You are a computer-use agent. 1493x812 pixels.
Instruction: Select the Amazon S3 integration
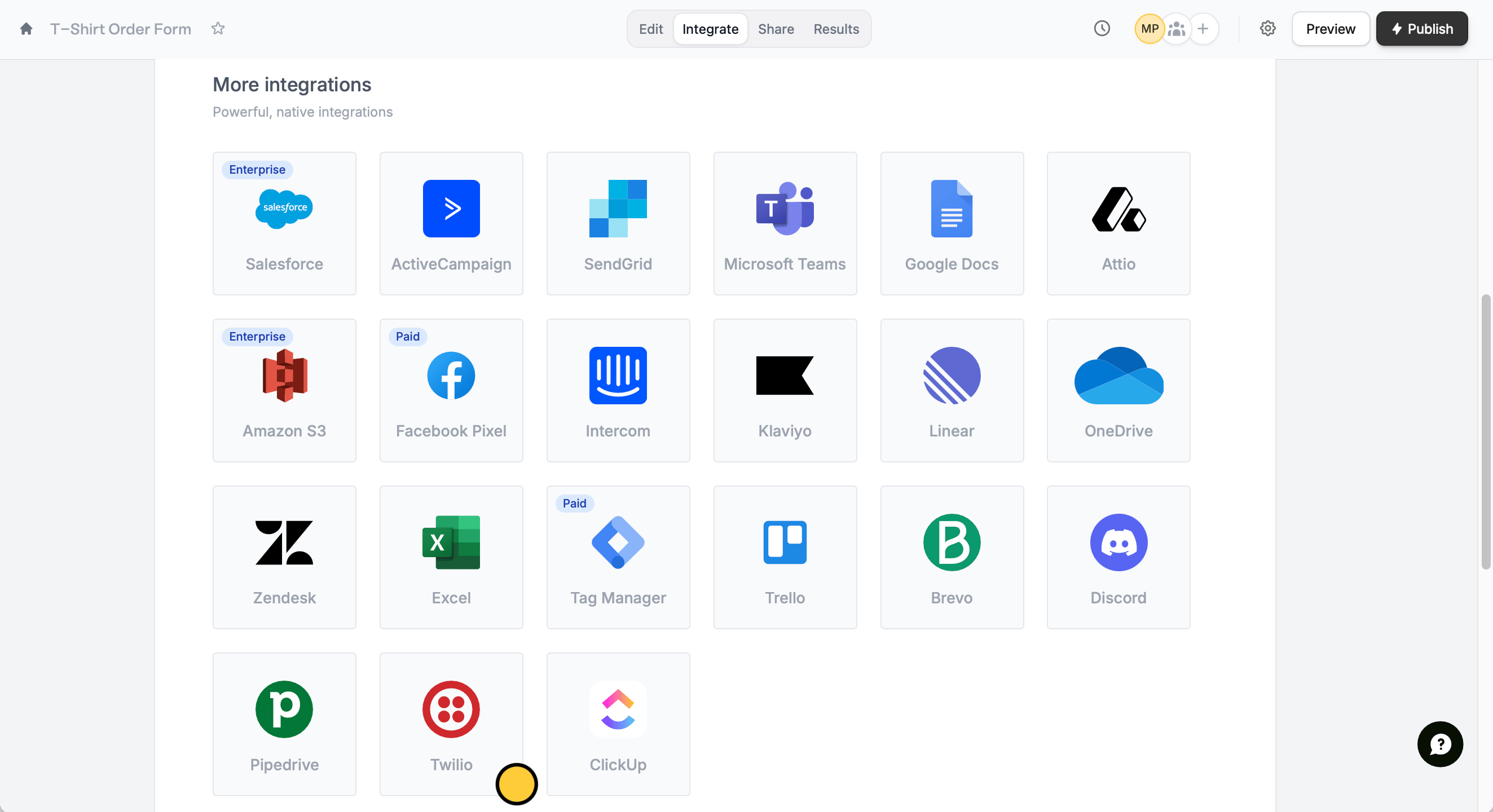(284, 390)
